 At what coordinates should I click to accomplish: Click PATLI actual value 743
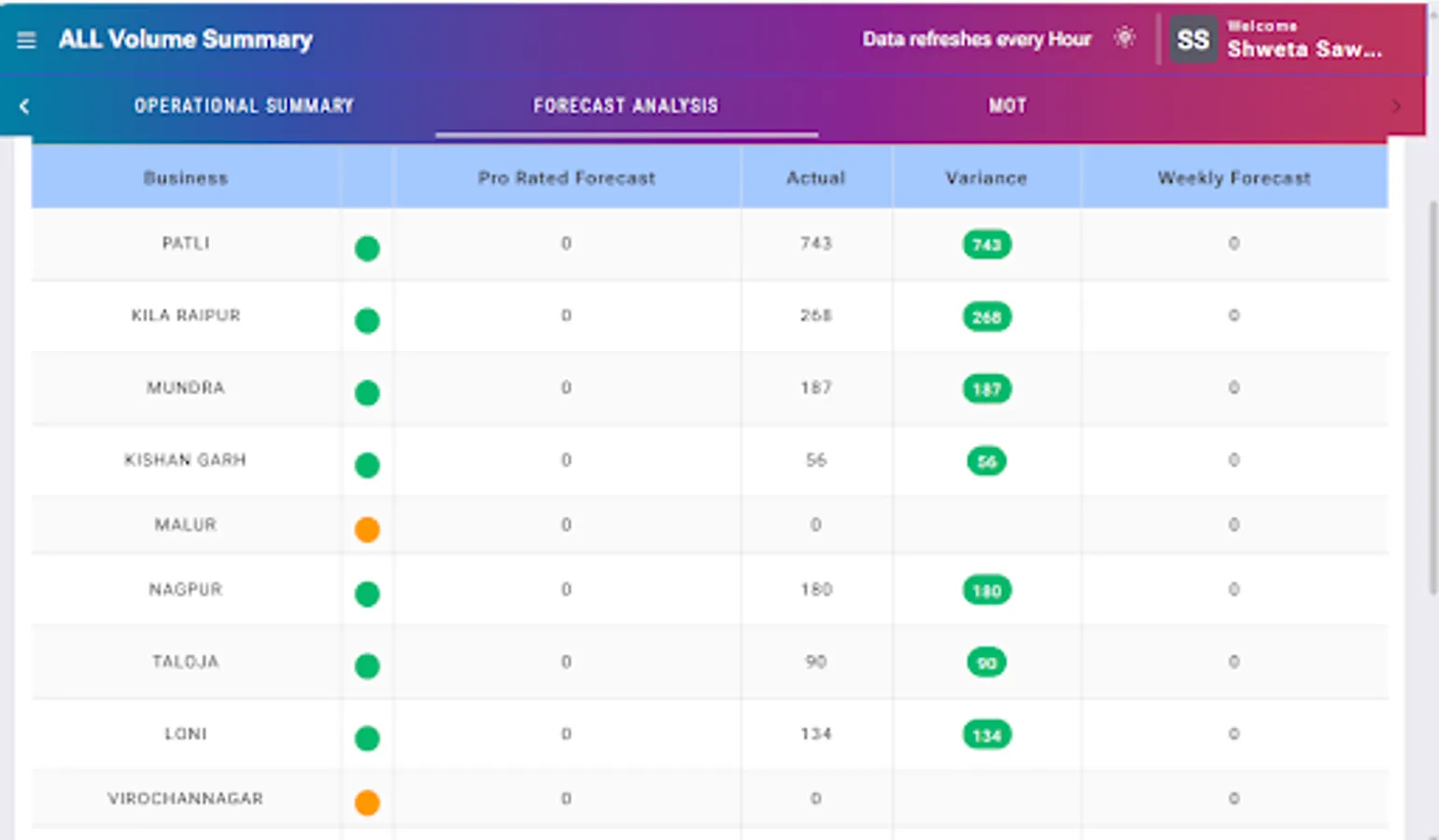tap(816, 244)
